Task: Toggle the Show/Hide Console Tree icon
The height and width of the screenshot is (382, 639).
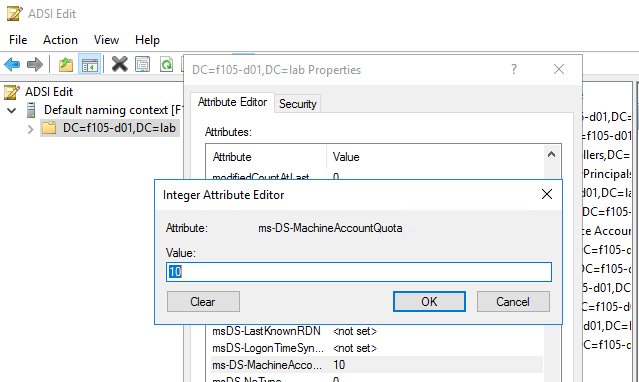Action: [89, 64]
